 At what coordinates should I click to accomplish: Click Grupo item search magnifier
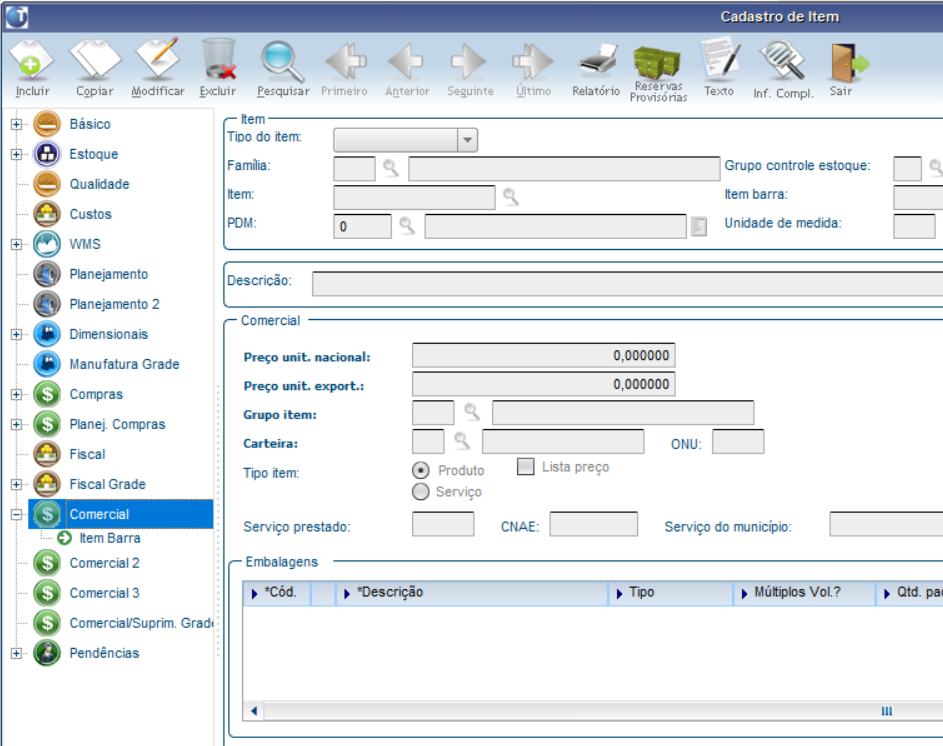[472, 412]
